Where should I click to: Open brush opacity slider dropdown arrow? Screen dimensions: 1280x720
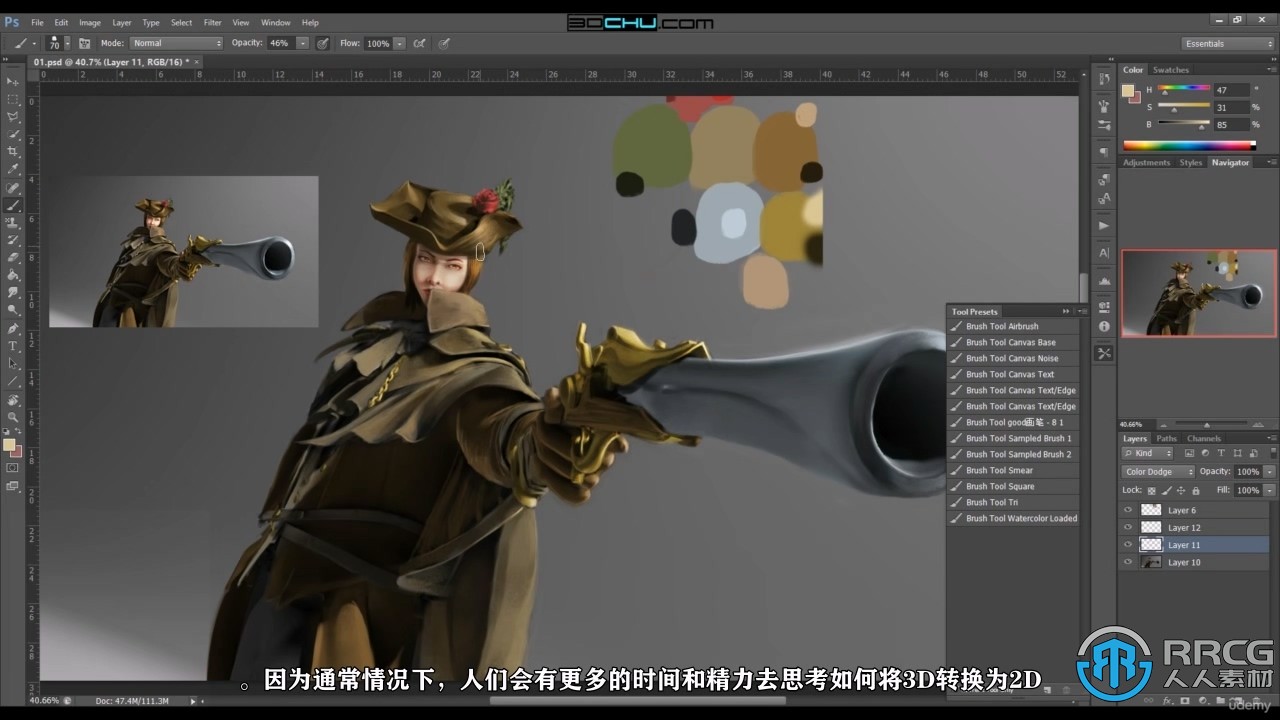pos(302,43)
